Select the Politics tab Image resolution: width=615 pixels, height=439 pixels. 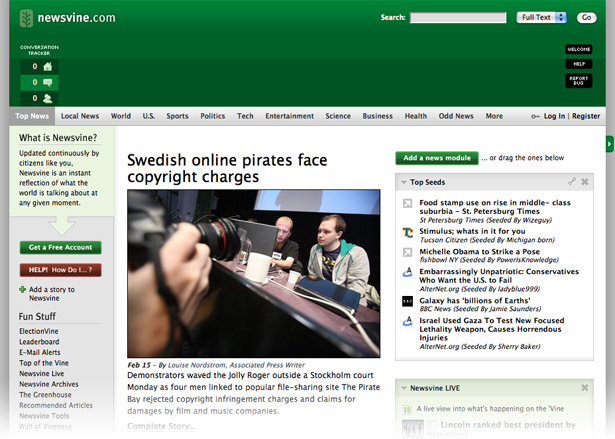[x=213, y=116]
